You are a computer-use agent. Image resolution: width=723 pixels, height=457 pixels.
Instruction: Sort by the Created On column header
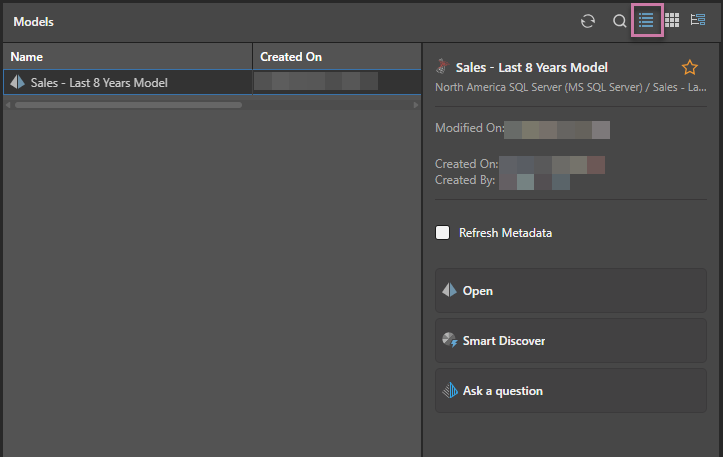[x=291, y=57]
